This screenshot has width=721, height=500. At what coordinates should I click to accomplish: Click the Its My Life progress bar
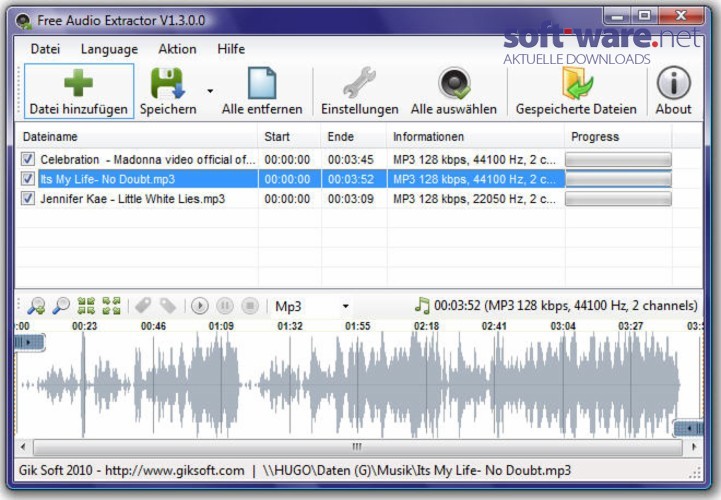618,179
